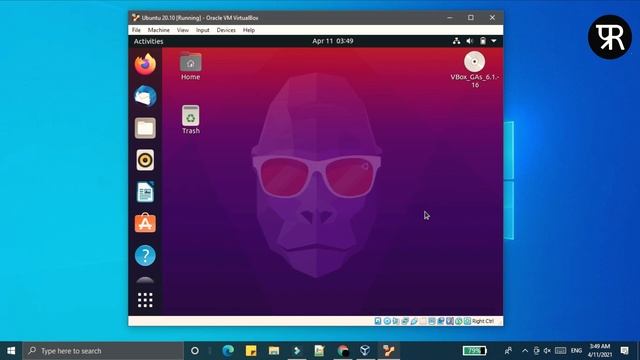
Task: Open the VirtualBox View menu
Action: (183, 30)
